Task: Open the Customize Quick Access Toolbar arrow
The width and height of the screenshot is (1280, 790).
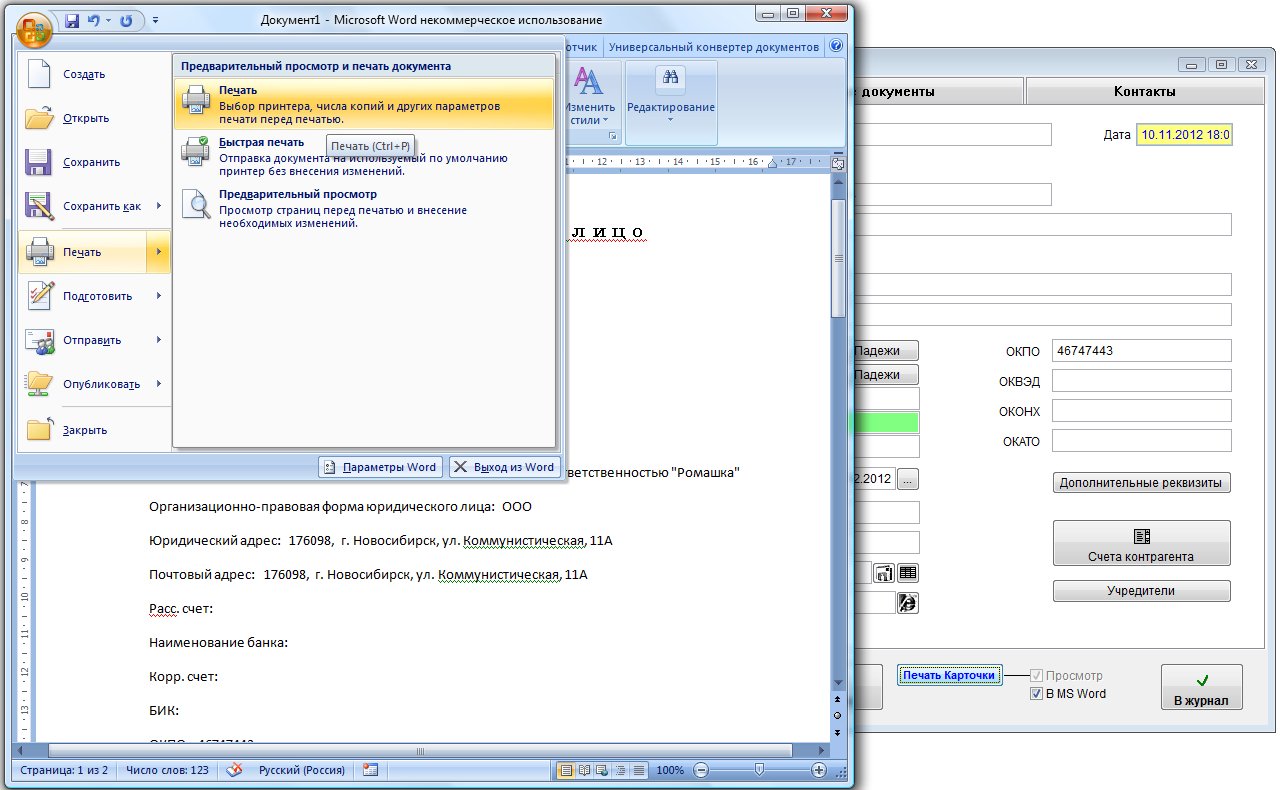Action: point(155,20)
